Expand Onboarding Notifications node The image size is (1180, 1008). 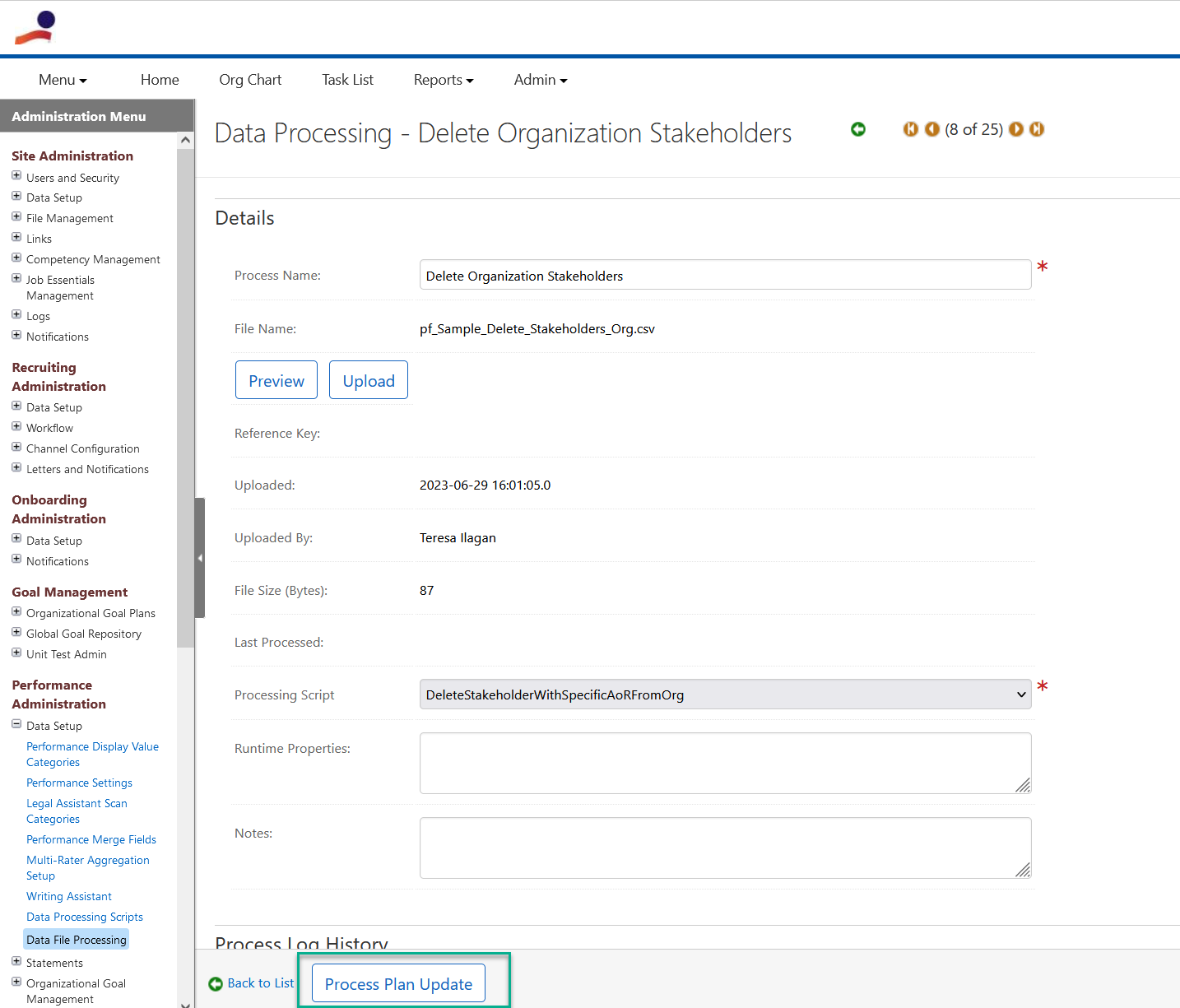[x=16, y=560]
